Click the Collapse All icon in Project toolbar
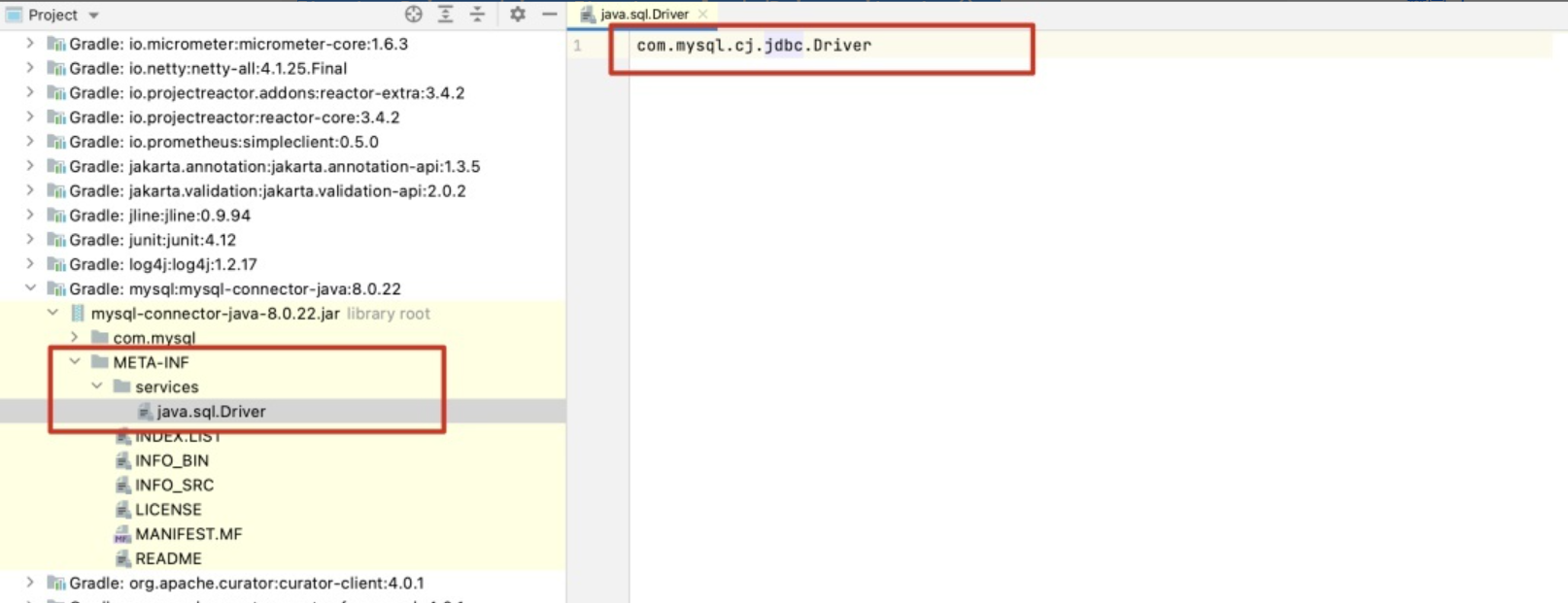This screenshot has width=1568, height=603. [477, 15]
